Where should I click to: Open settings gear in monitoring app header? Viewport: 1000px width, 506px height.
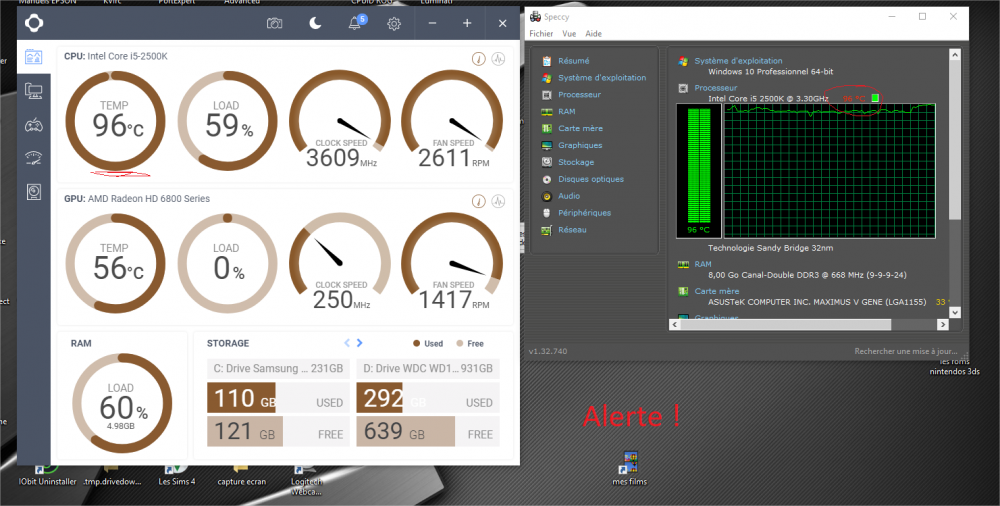coord(394,24)
